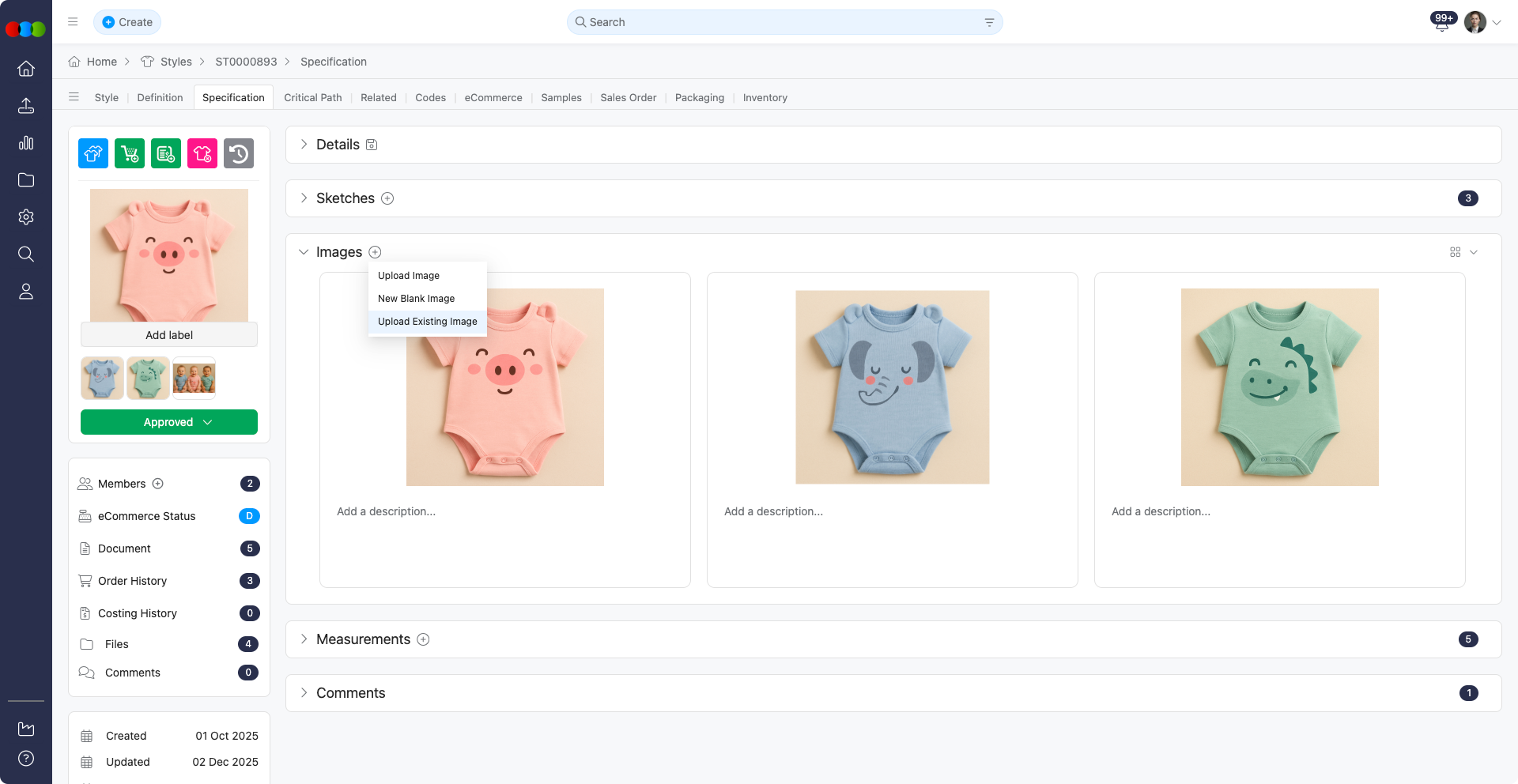Choose 'New Blank Image' menu option
The width and height of the screenshot is (1518, 784).
pos(416,299)
